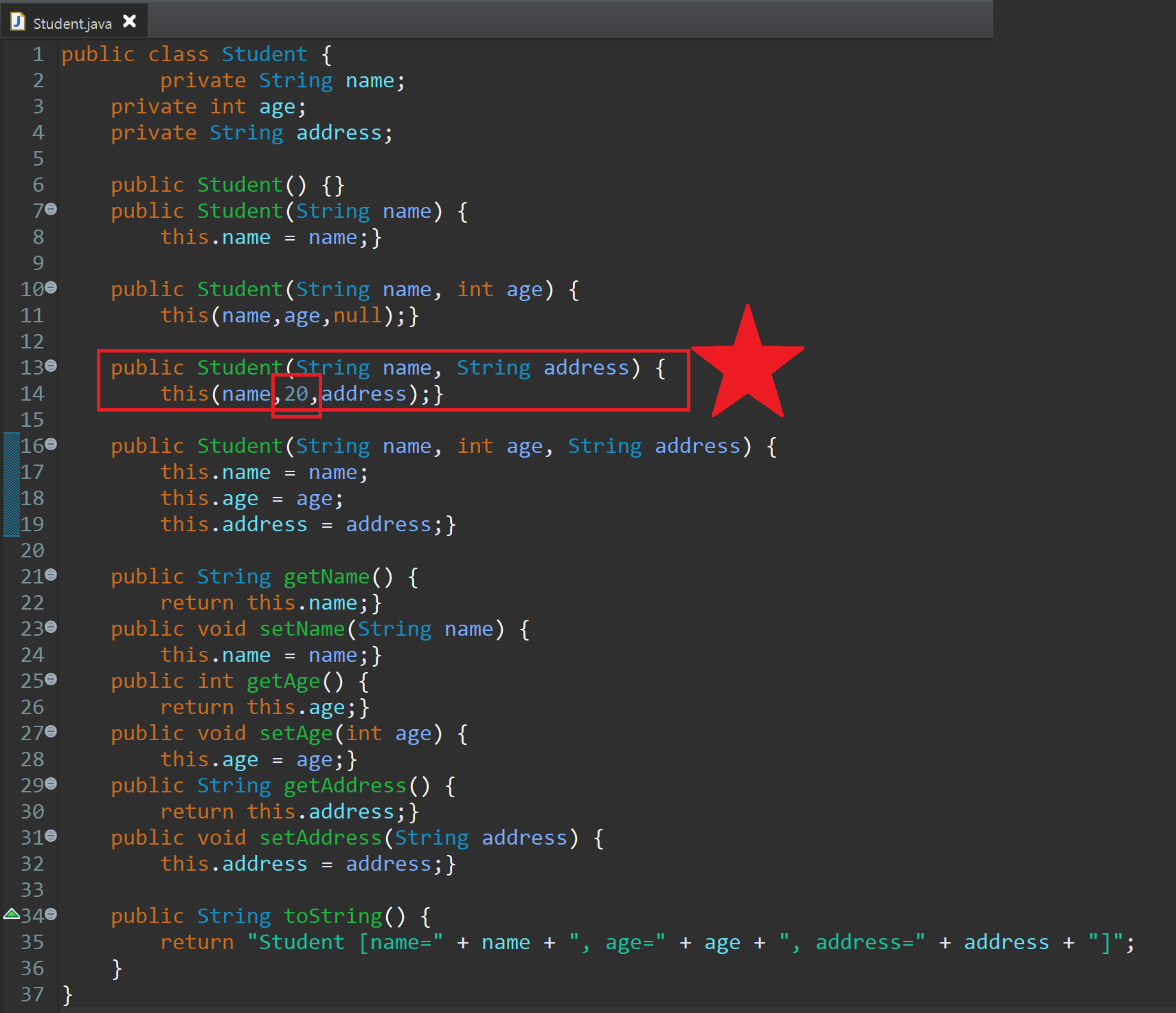The image size is (1176, 1013).
Task: Collapse setAddress method fold at line 31
Action: tap(51, 836)
